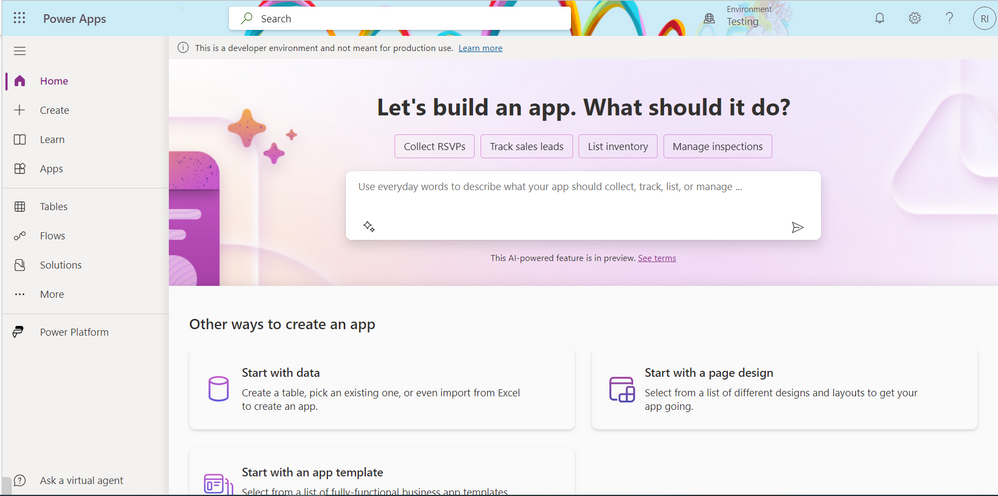Select the Collect RSVPs suggestion
The width and height of the screenshot is (998, 496).
[x=435, y=146]
